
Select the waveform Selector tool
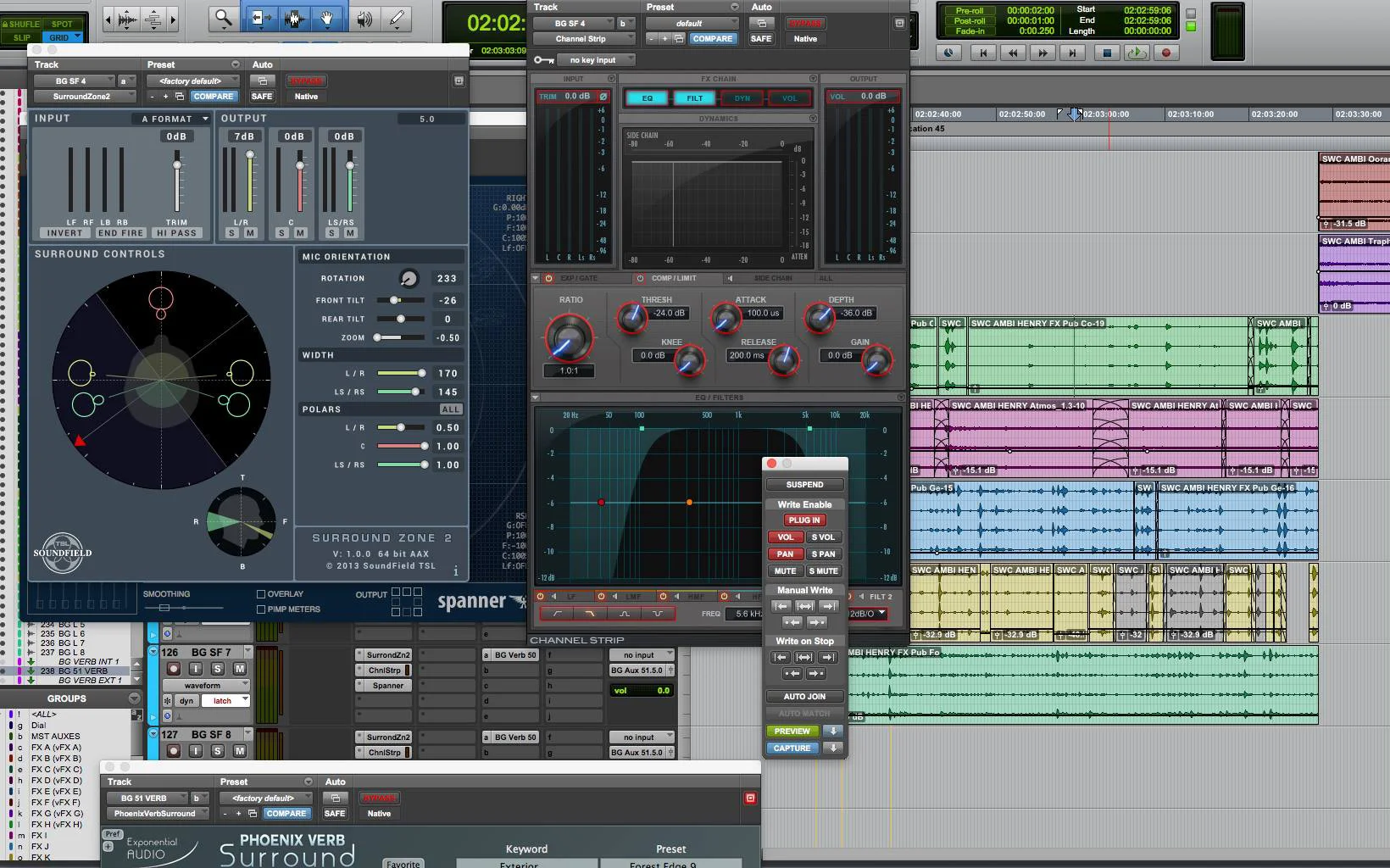294,18
